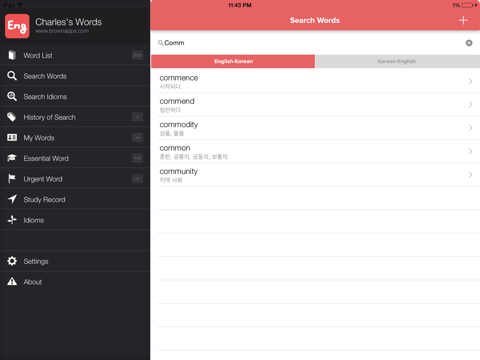
Task: Open the My Words menu item
Action: tap(75, 137)
